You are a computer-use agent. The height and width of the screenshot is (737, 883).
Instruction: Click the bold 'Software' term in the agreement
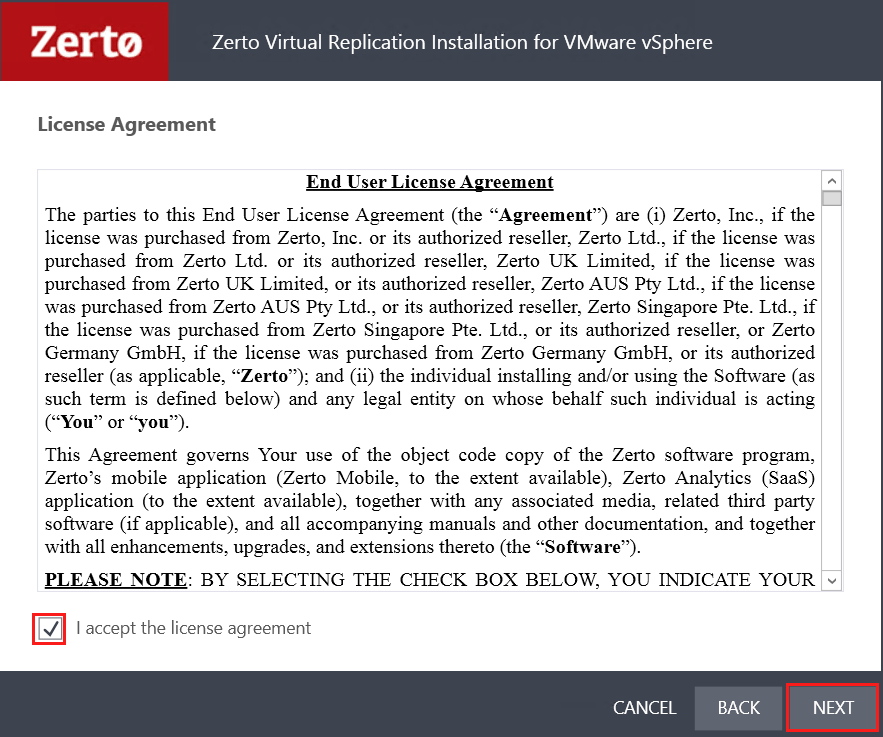pos(583,547)
